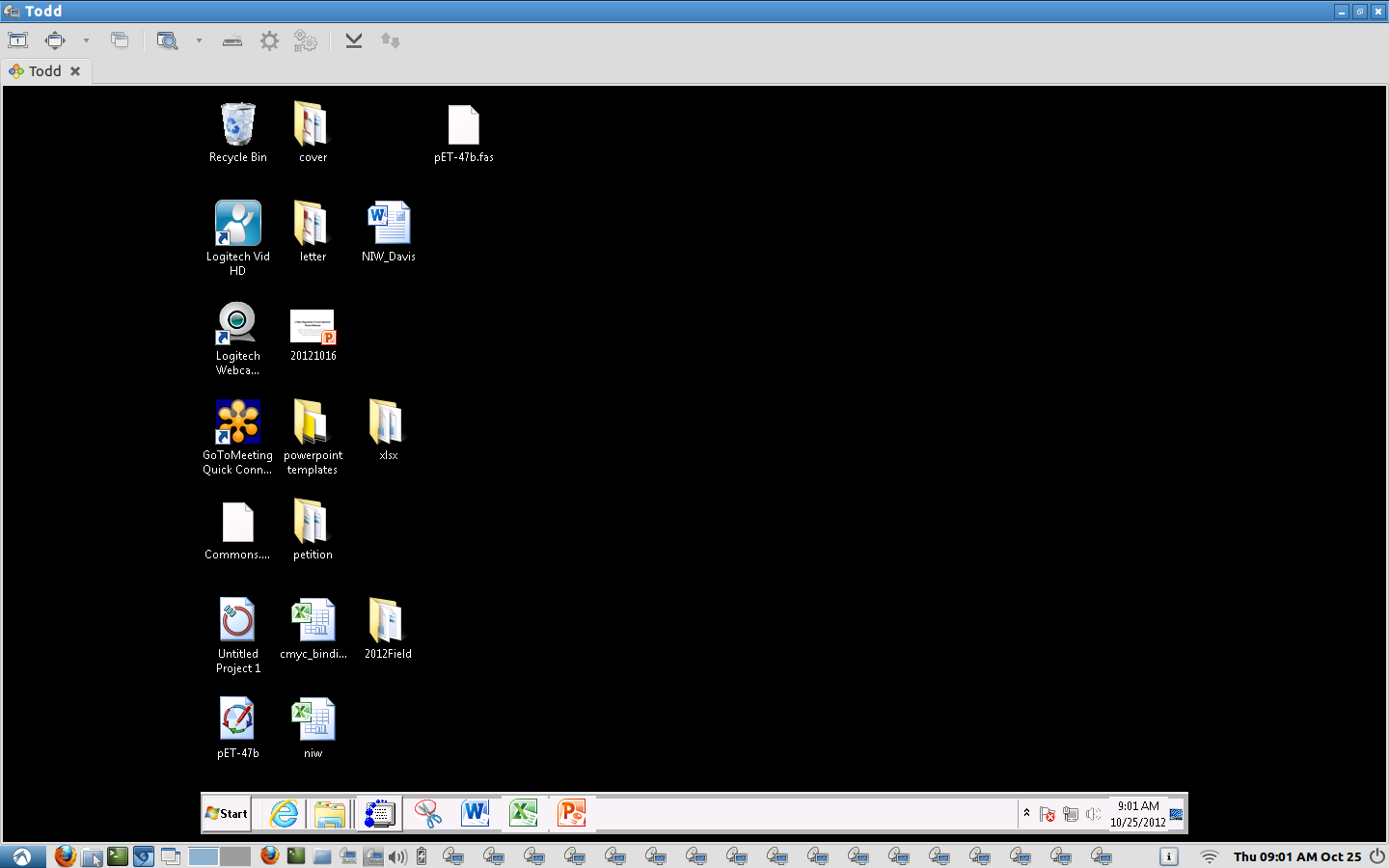Open the Remmina tools gears icon
Viewport: 1389px width, 868px height.
[306, 41]
